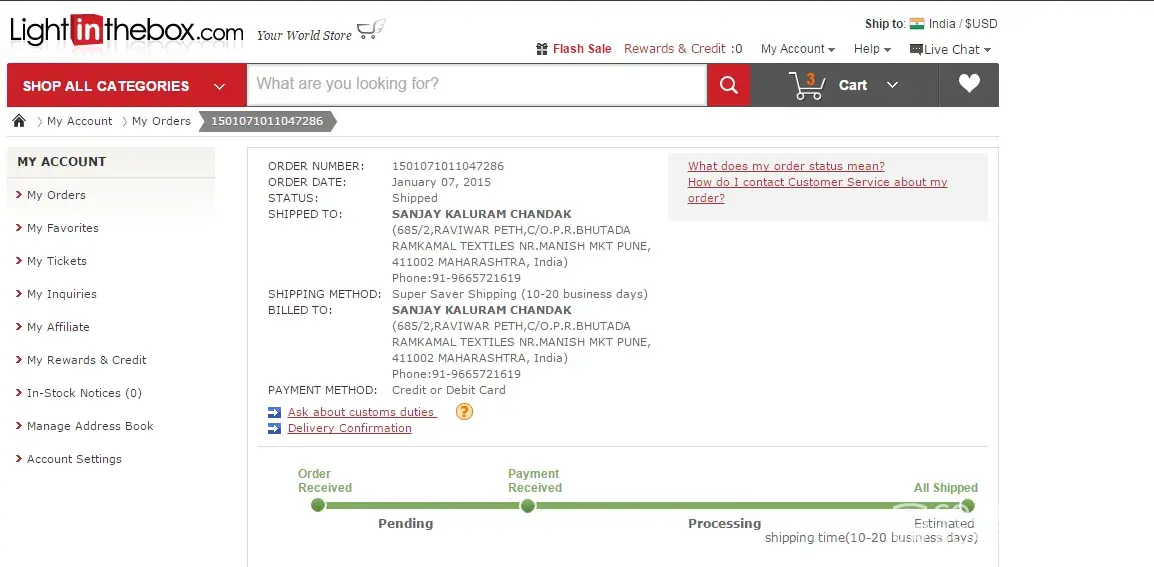Click the 'Pending' stage label
The image size is (1154, 567).
pos(406,524)
